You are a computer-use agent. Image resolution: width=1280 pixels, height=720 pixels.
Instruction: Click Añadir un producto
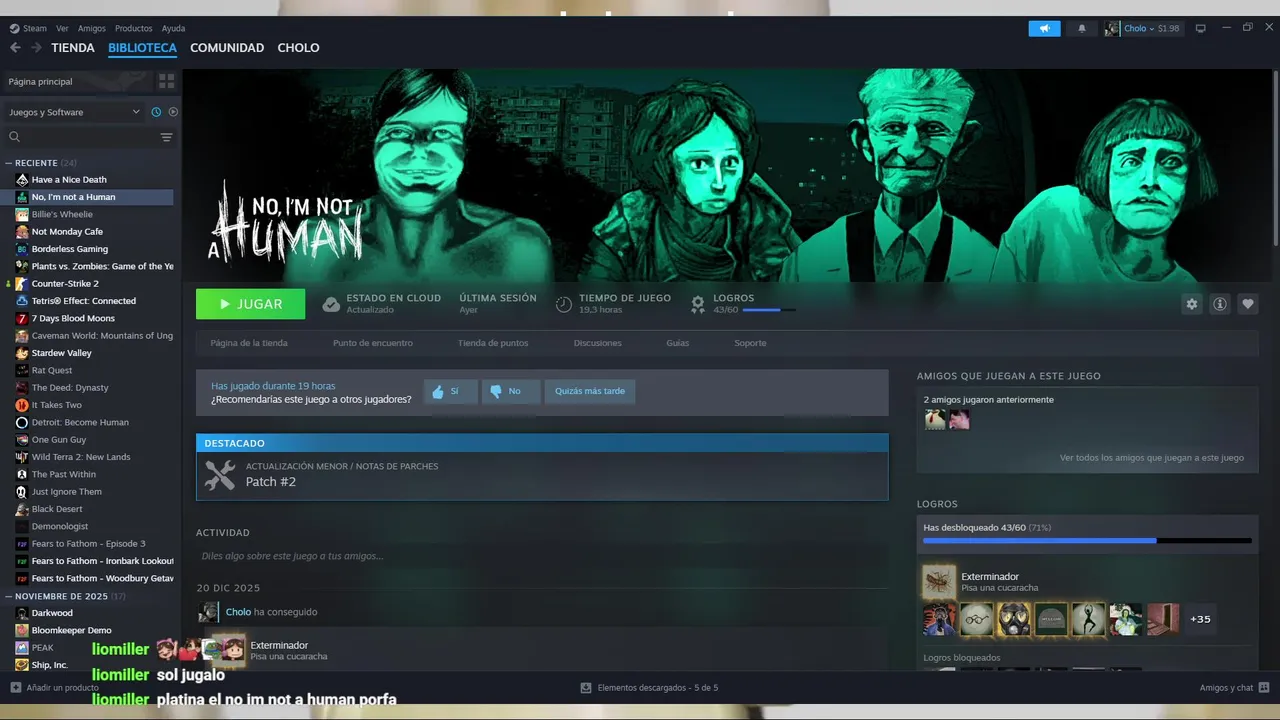tap(54, 688)
